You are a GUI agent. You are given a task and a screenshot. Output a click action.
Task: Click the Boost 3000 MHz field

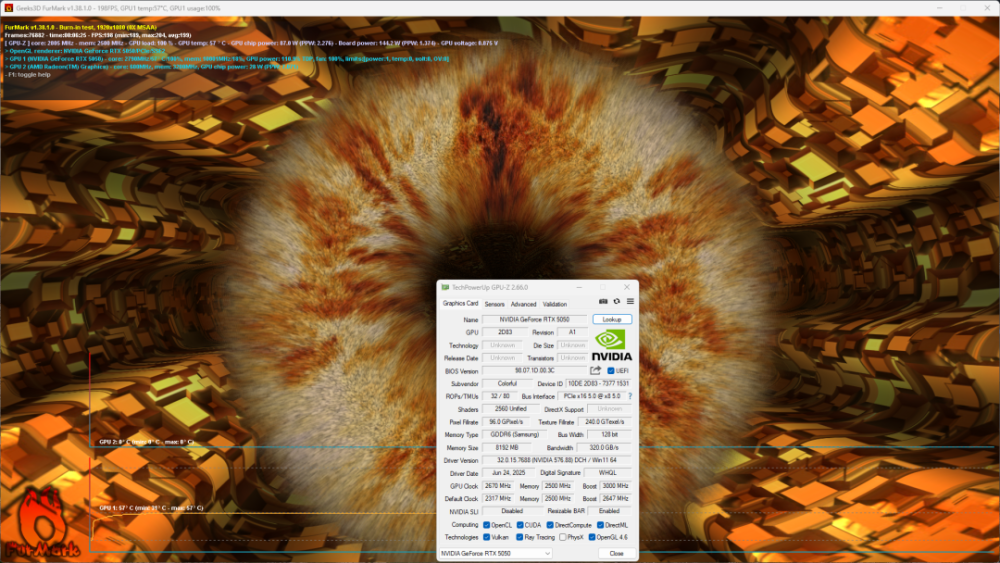coord(615,486)
